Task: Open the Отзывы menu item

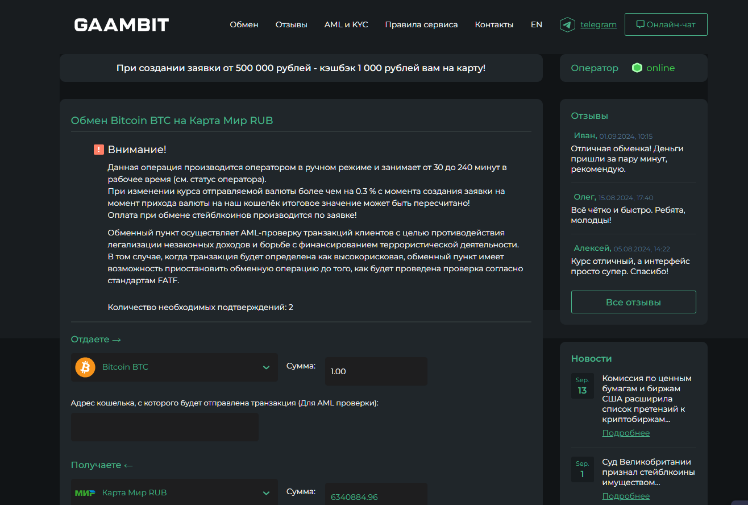Action: click(x=291, y=24)
